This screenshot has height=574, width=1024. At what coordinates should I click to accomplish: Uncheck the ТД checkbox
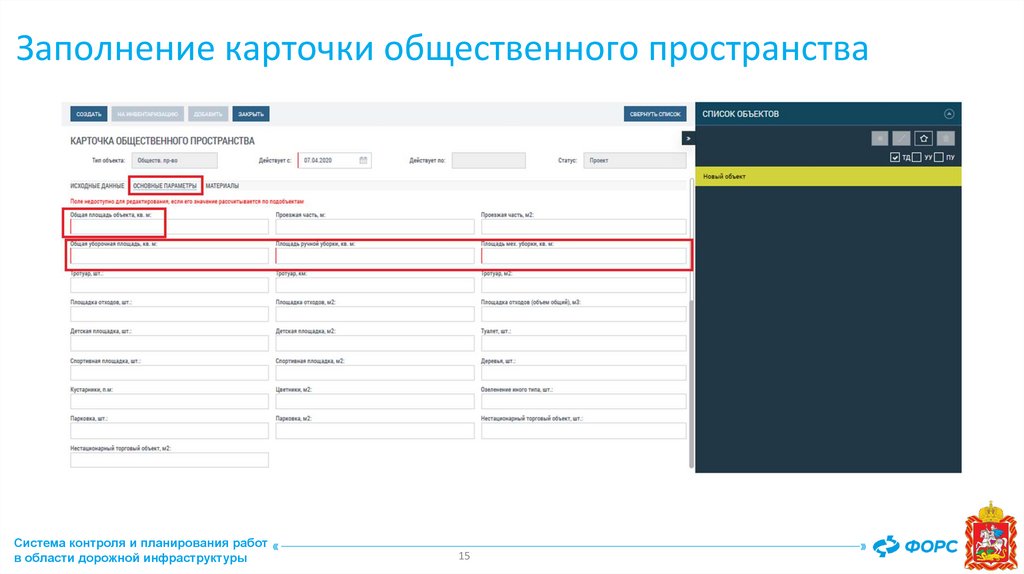[x=895, y=157]
